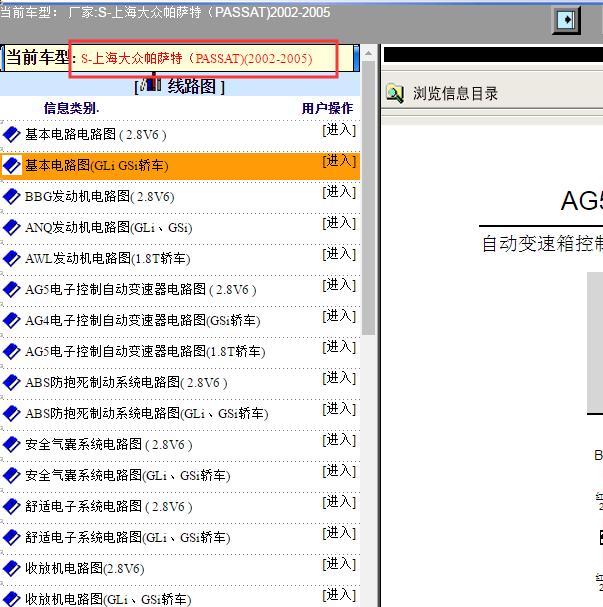The height and width of the screenshot is (607, 603).
Task: Click [进入] for BBG发动机电路图(2.8V6)
Action: pyautogui.click(x=339, y=192)
